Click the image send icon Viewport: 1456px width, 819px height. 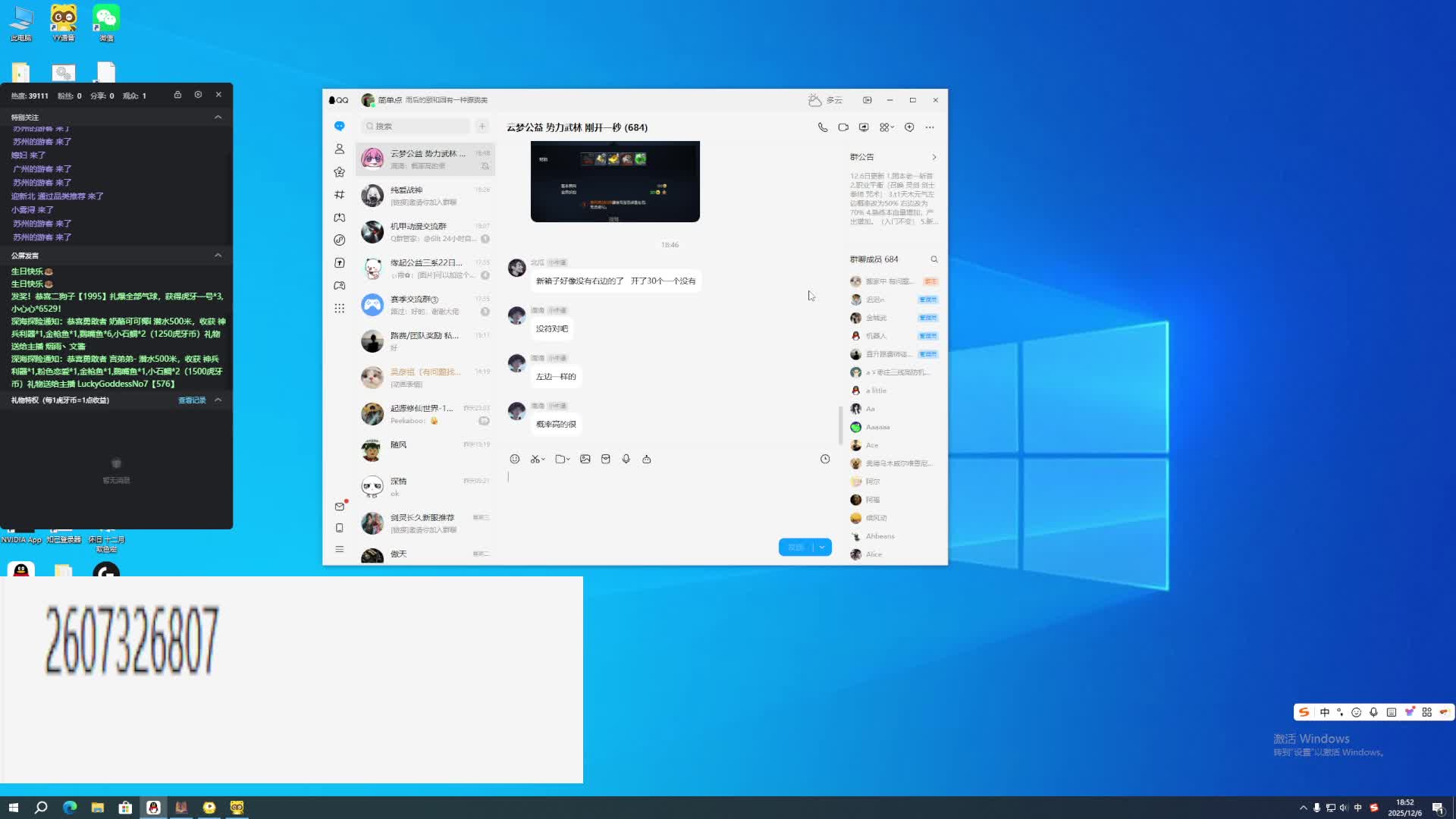(585, 459)
